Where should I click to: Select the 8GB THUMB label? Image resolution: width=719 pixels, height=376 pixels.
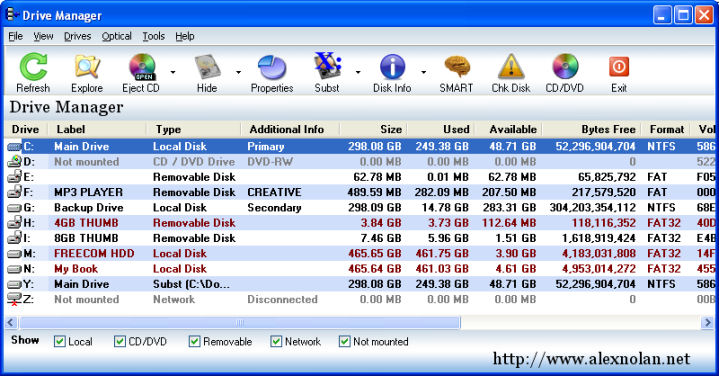[86, 238]
